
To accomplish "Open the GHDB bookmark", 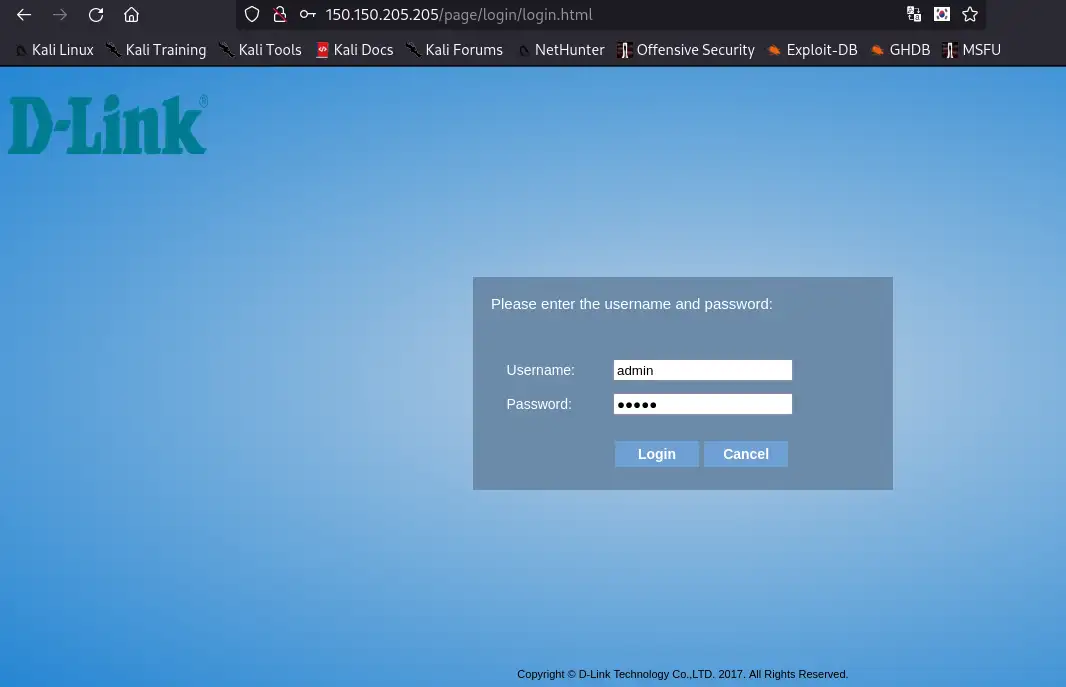I will point(909,50).
